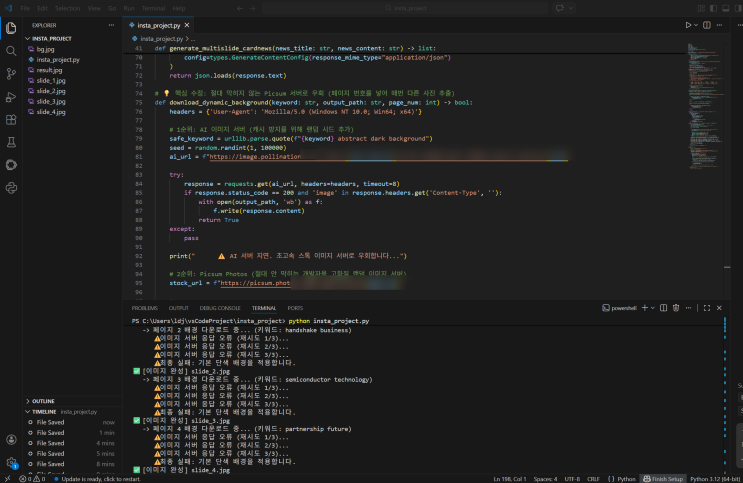Expand the OUTLINE section

[43, 401]
